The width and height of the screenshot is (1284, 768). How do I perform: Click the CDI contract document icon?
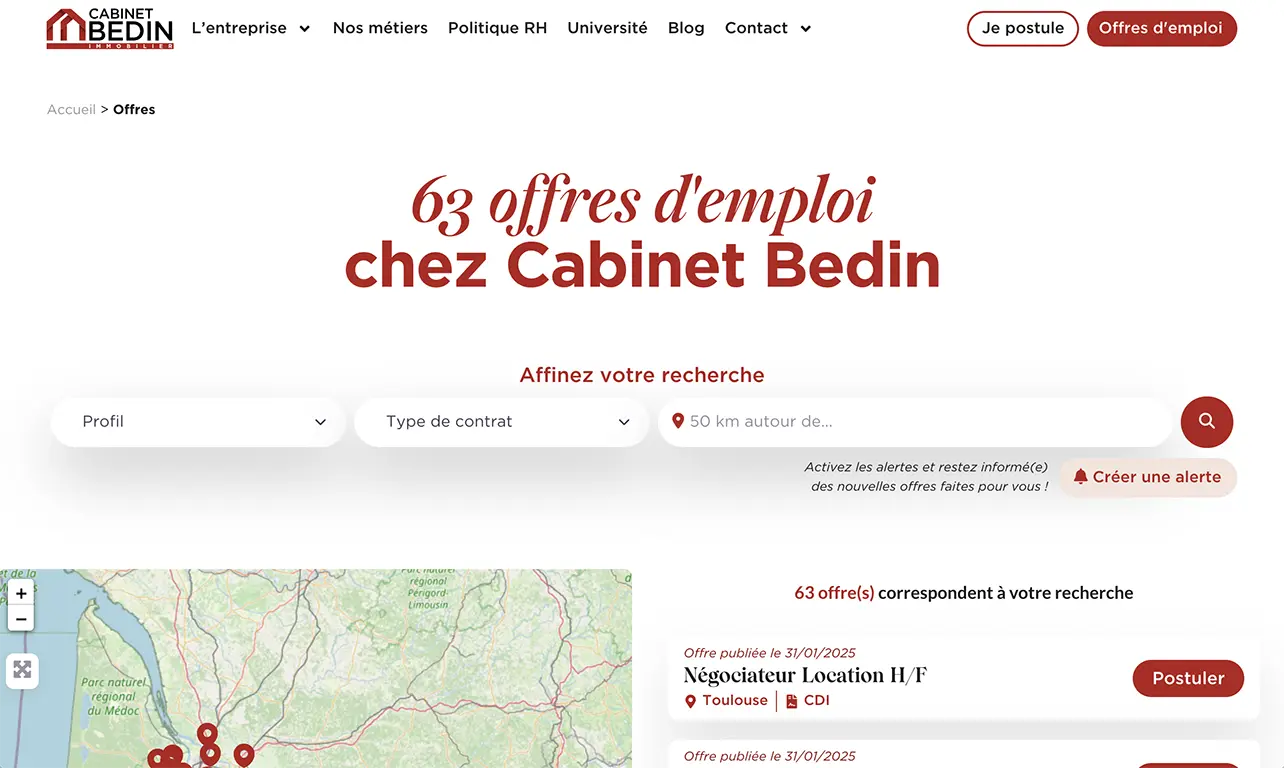(x=792, y=702)
